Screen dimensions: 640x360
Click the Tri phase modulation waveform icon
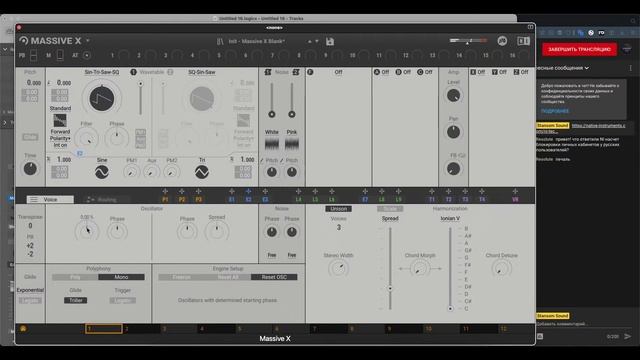[x=202, y=172]
